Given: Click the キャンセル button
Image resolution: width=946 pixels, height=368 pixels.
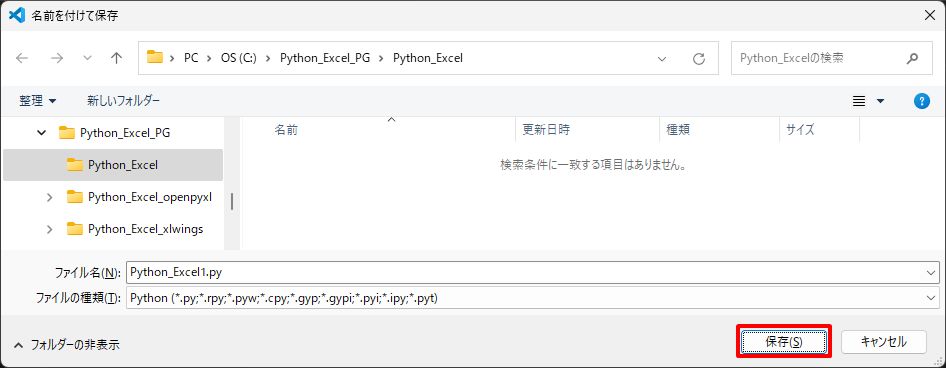Looking at the screenshot, I should point(883,341).
